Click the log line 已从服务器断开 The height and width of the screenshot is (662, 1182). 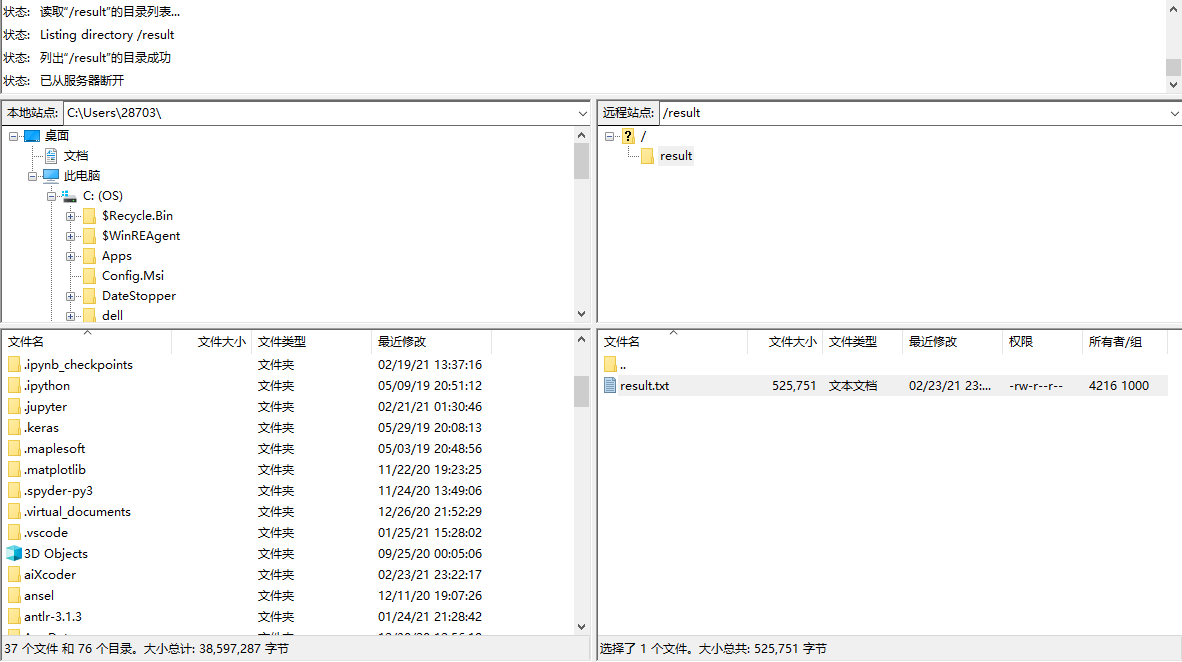(81, 81)
